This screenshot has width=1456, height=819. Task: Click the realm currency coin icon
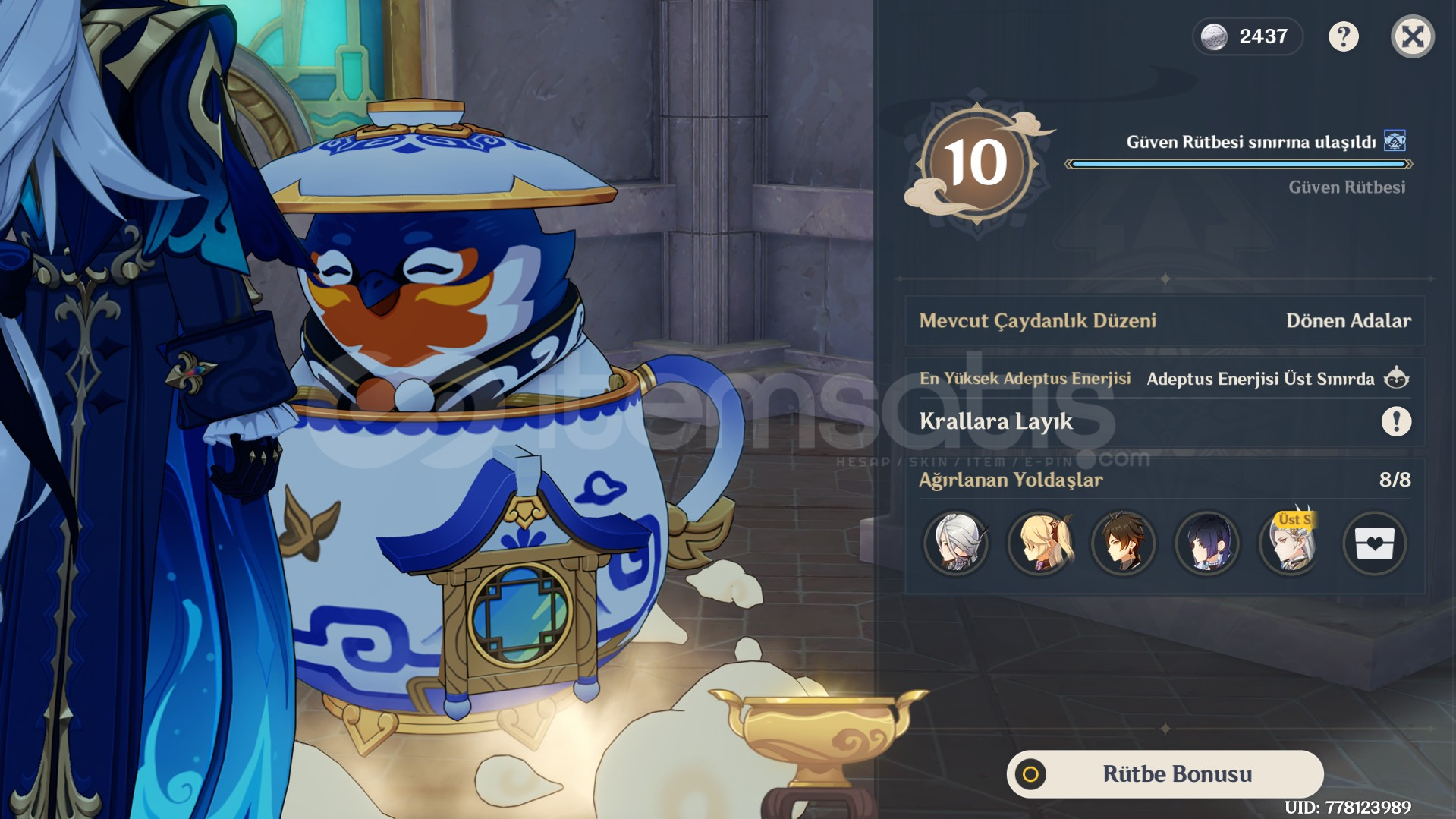pyautogui.click(x=1214, y=36)
